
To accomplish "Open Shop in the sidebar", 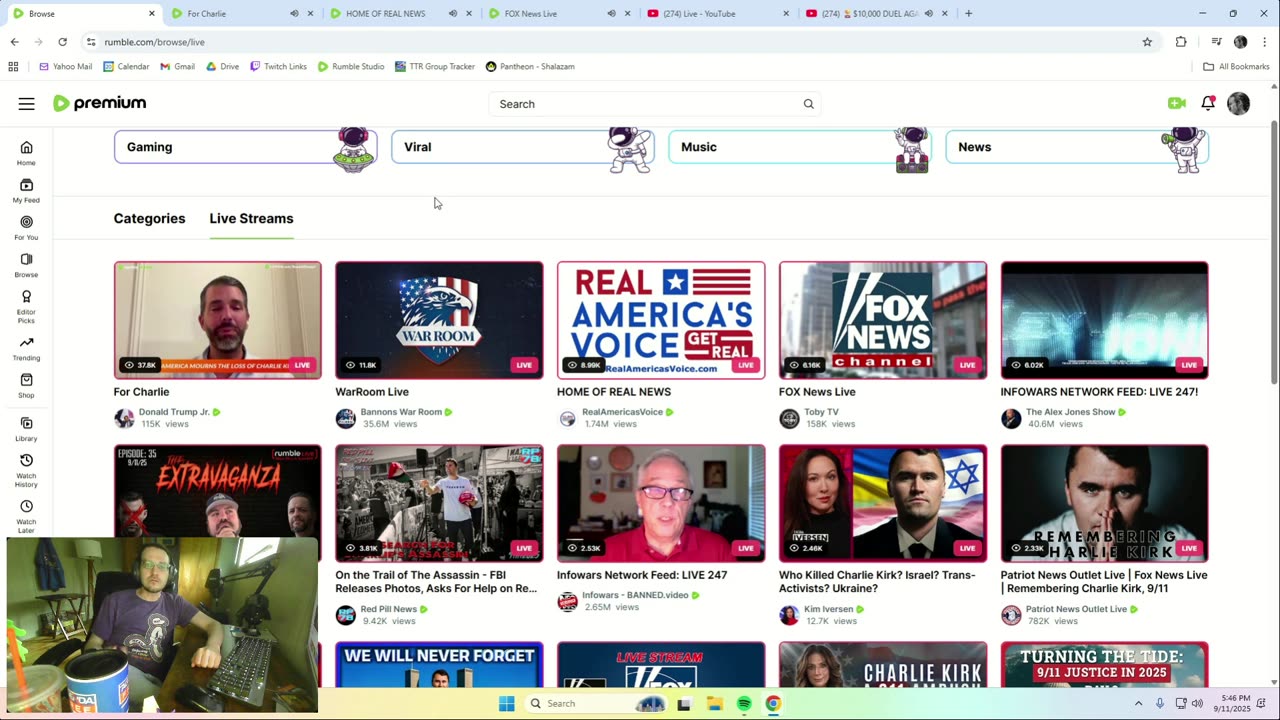I will (x=26, y=386).
